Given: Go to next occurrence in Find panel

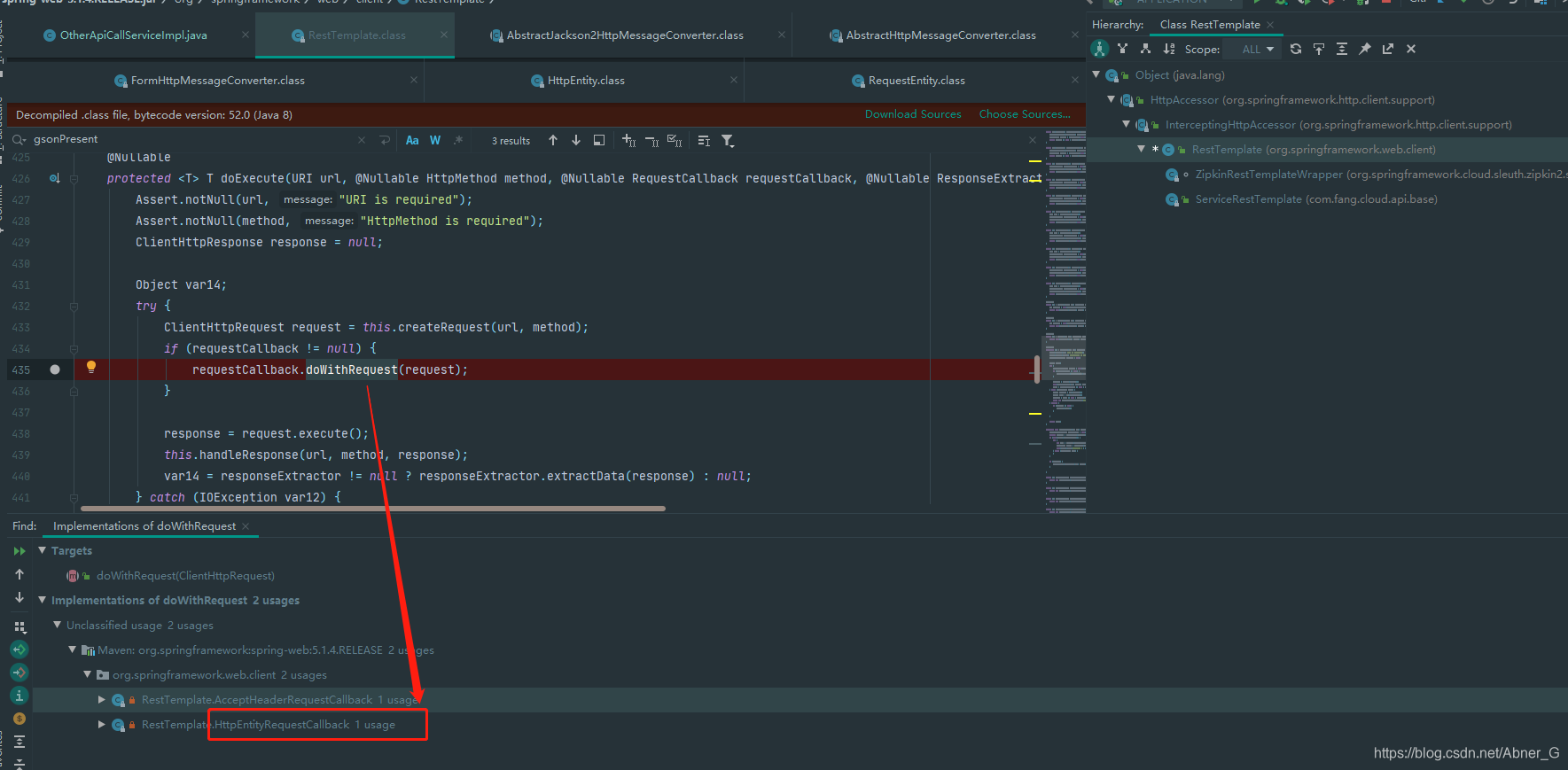Looking at the screenshot, I should coord(20,597).
